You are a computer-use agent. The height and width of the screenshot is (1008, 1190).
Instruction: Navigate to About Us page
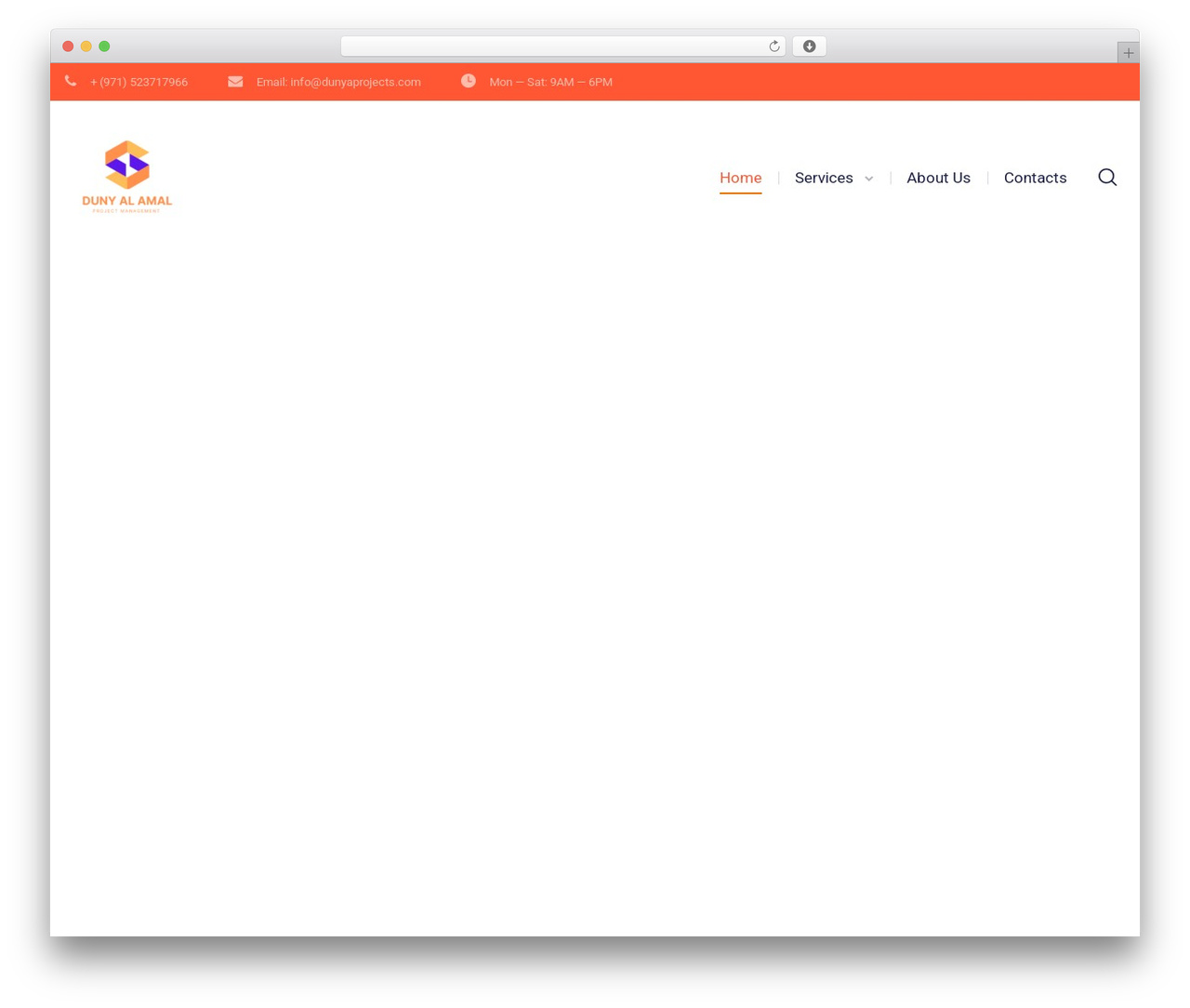click(x=938, y=178)
